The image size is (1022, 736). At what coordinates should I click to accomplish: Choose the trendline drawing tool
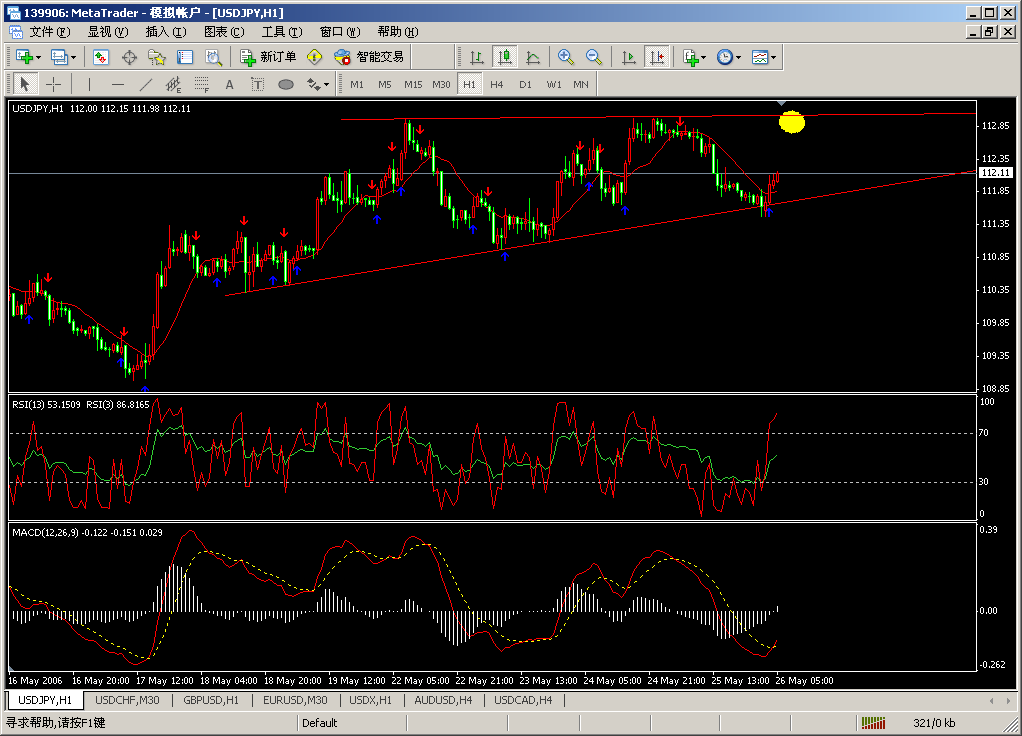click(145, 84)
